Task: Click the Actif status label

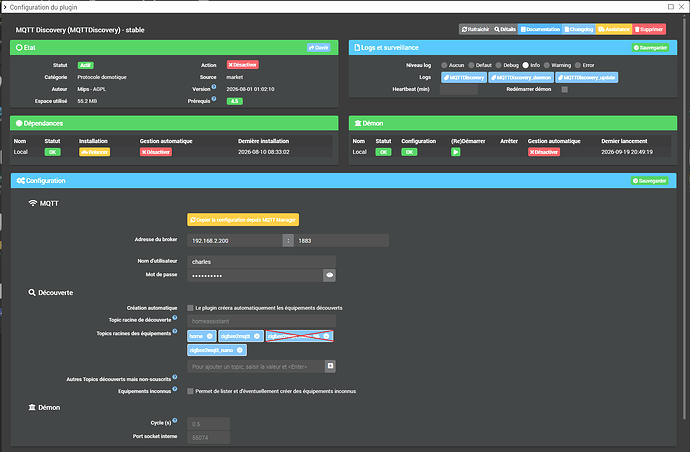Action: tap(86, 65)
